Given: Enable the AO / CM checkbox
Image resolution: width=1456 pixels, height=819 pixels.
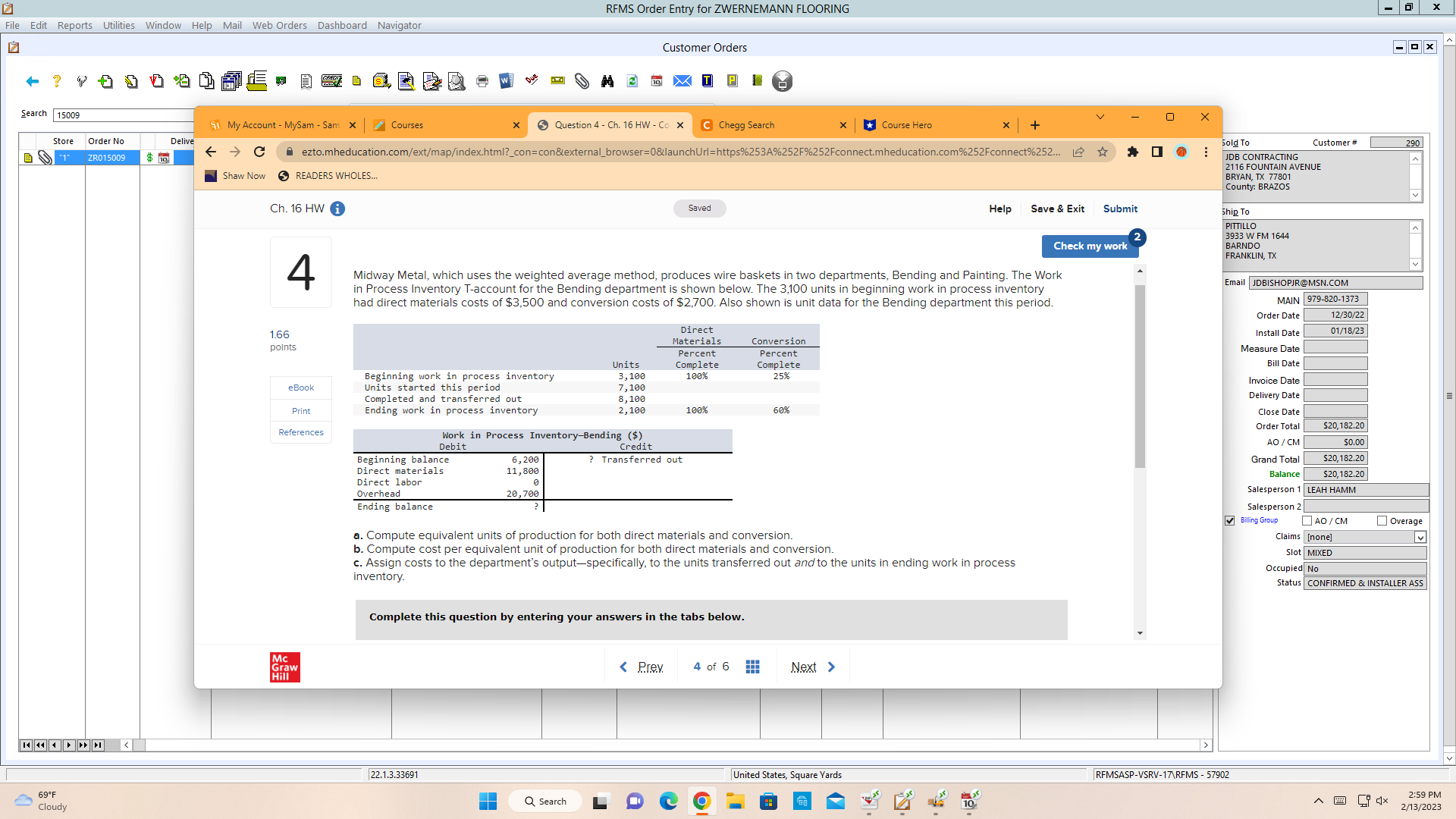Looking at the screenshot, I should 1307,521.
